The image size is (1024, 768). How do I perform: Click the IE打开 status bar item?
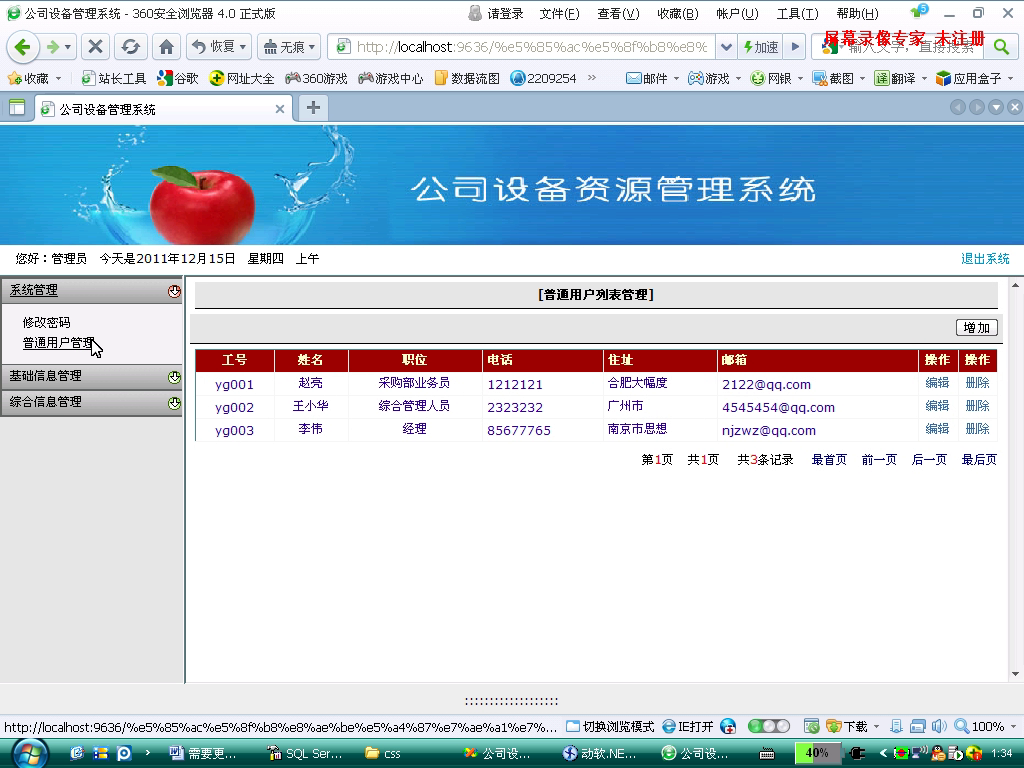(x=688, y=726)
